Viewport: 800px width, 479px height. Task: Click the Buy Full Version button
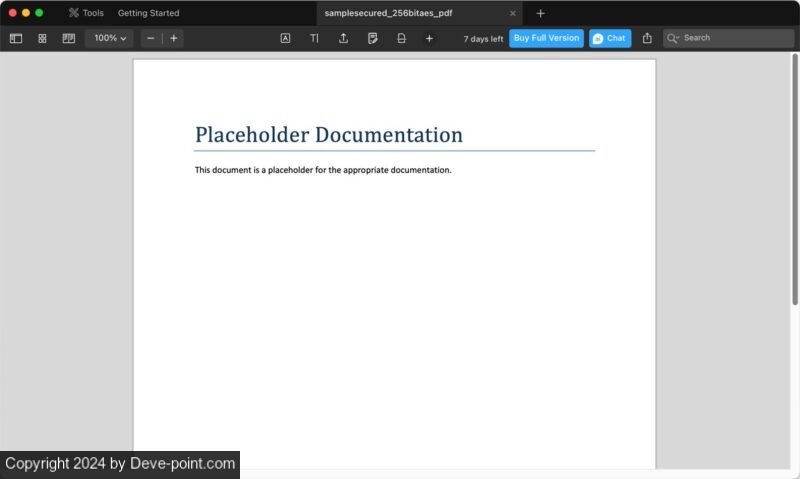(546, 38)
